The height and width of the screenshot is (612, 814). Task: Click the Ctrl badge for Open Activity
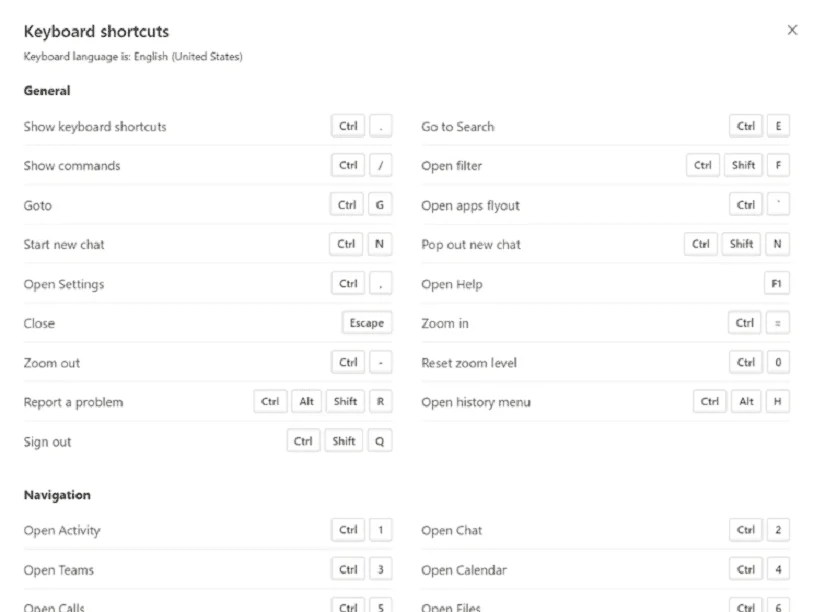[347, 530]
